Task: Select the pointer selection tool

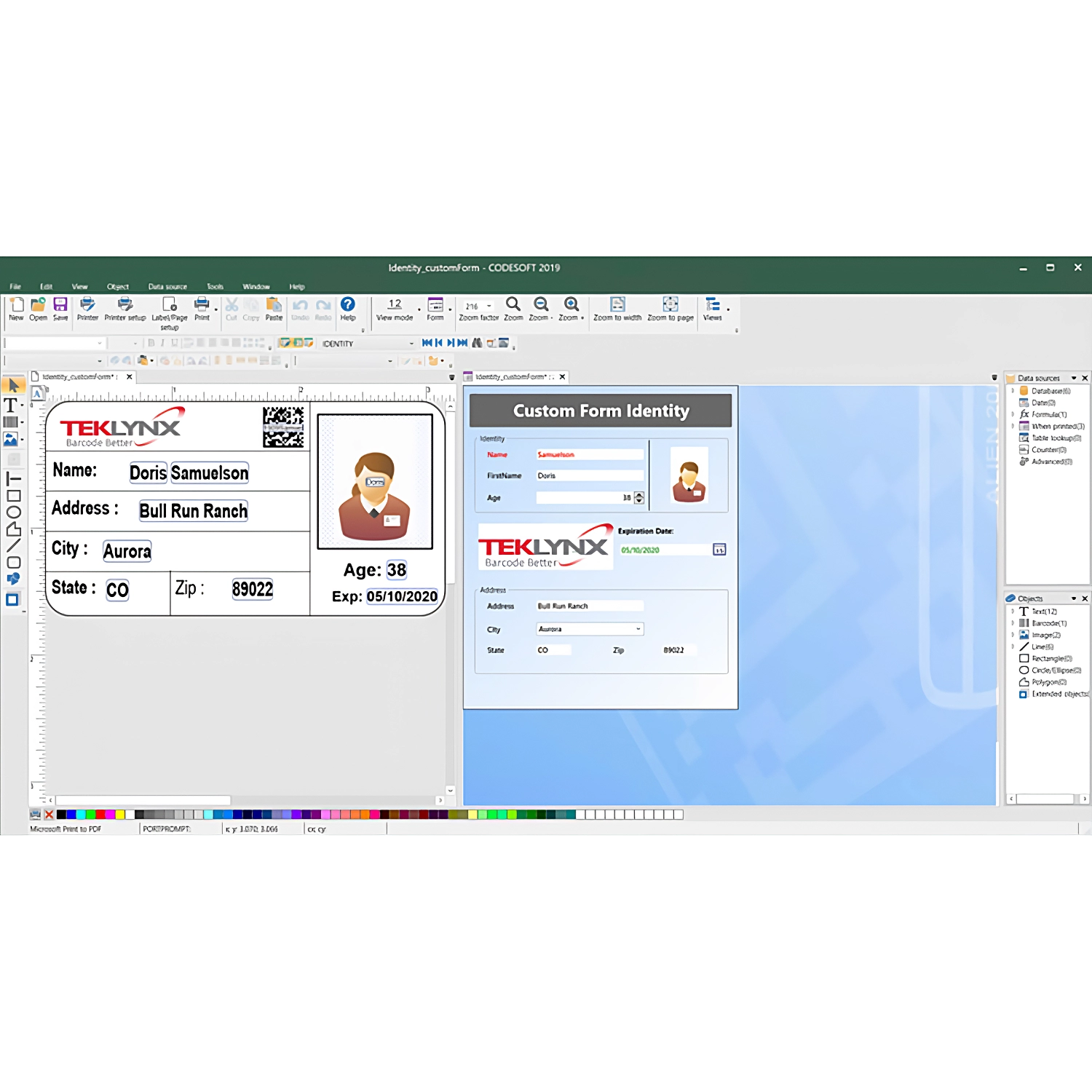Action: [13, 385]
